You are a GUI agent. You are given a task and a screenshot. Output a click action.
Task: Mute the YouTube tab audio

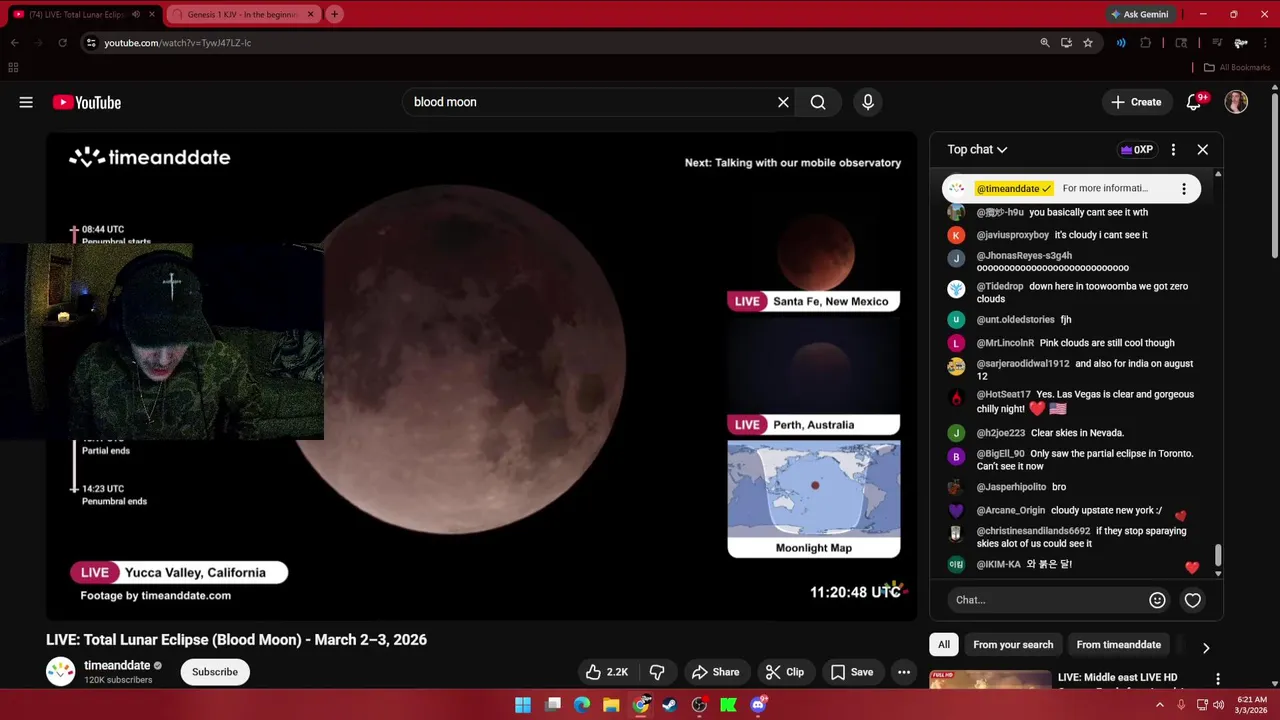[x=136, y=14]
